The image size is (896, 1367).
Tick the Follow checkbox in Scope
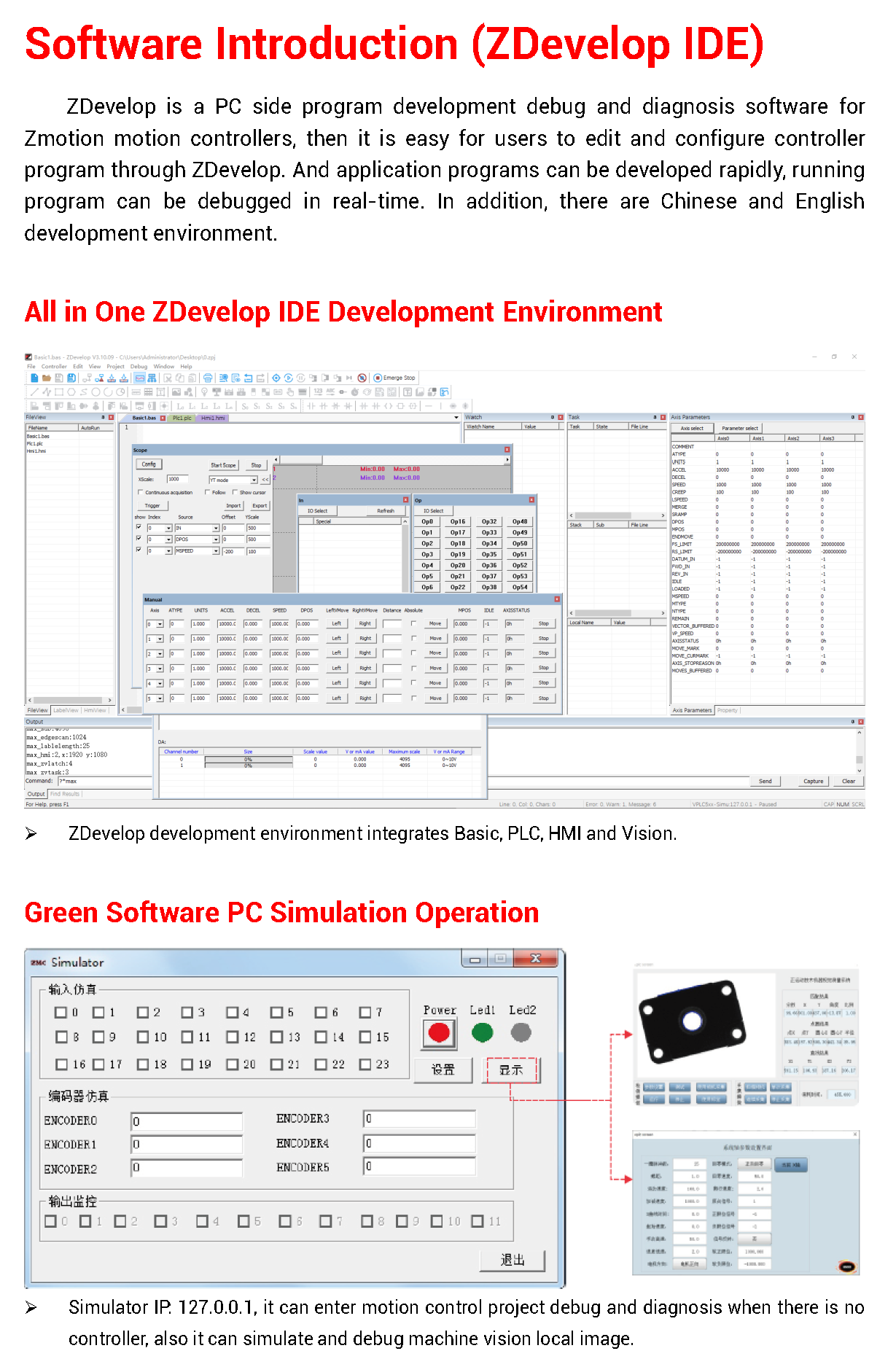[x=208, y=493]
